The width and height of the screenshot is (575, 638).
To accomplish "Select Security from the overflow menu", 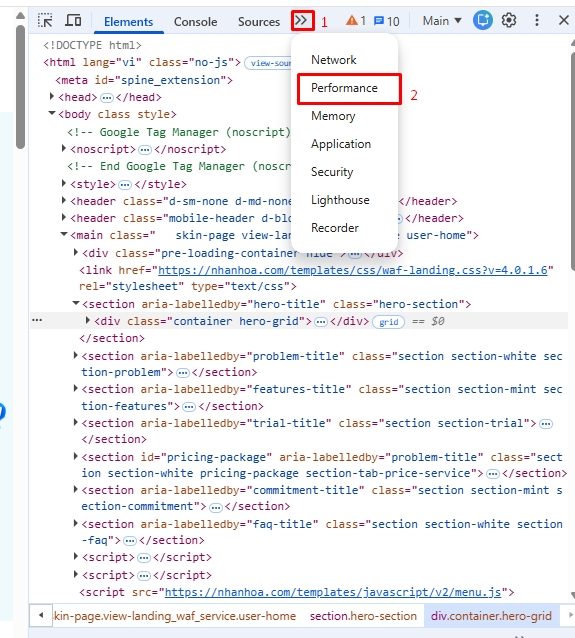I will (332, 172).
